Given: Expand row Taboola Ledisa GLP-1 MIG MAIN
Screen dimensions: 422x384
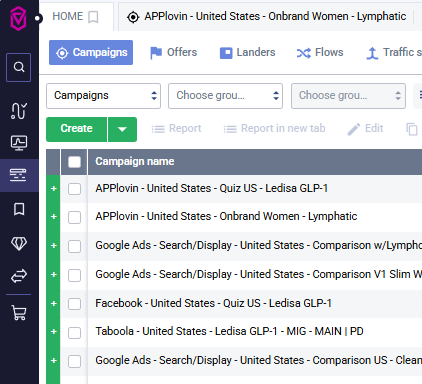Looking at the screenshot, I should pos(54,332).
